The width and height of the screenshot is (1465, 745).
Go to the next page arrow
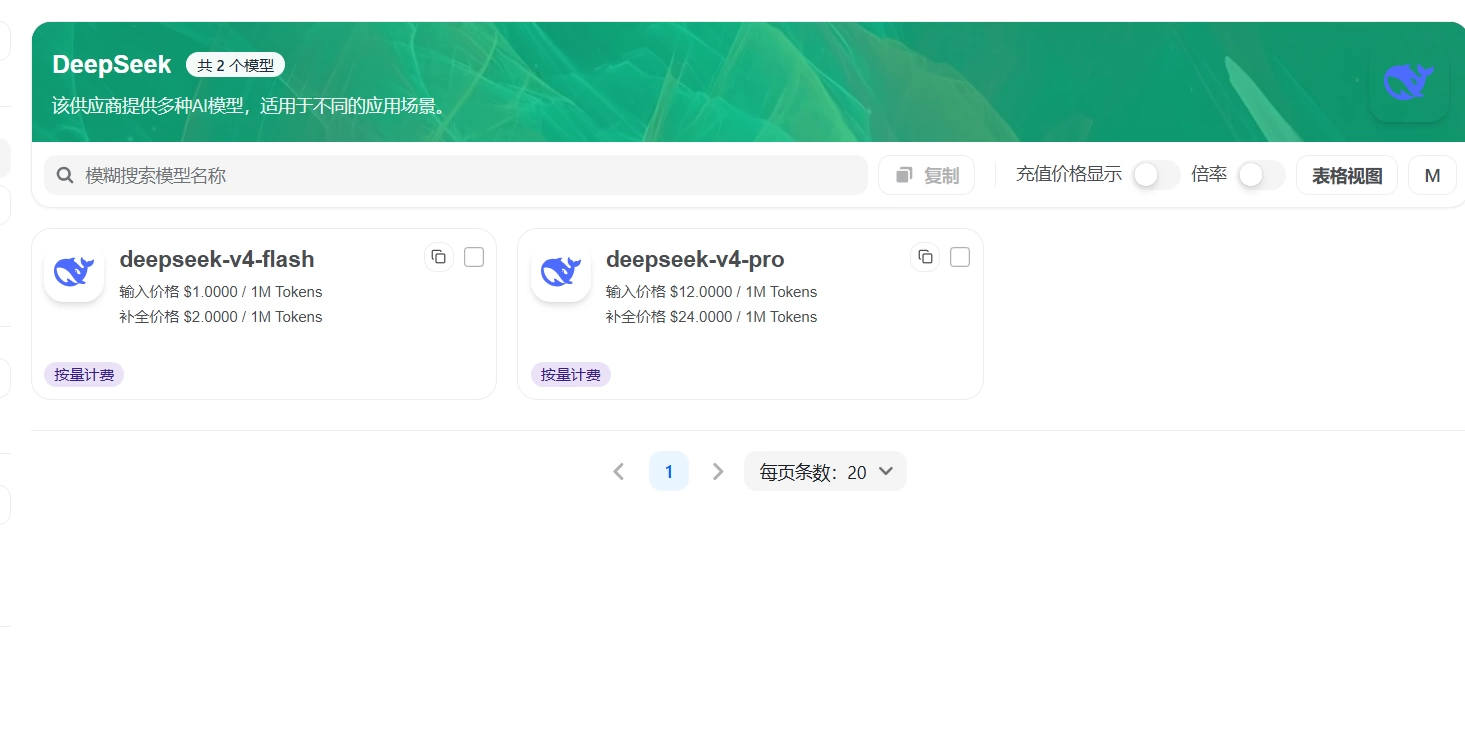(718, 471)
